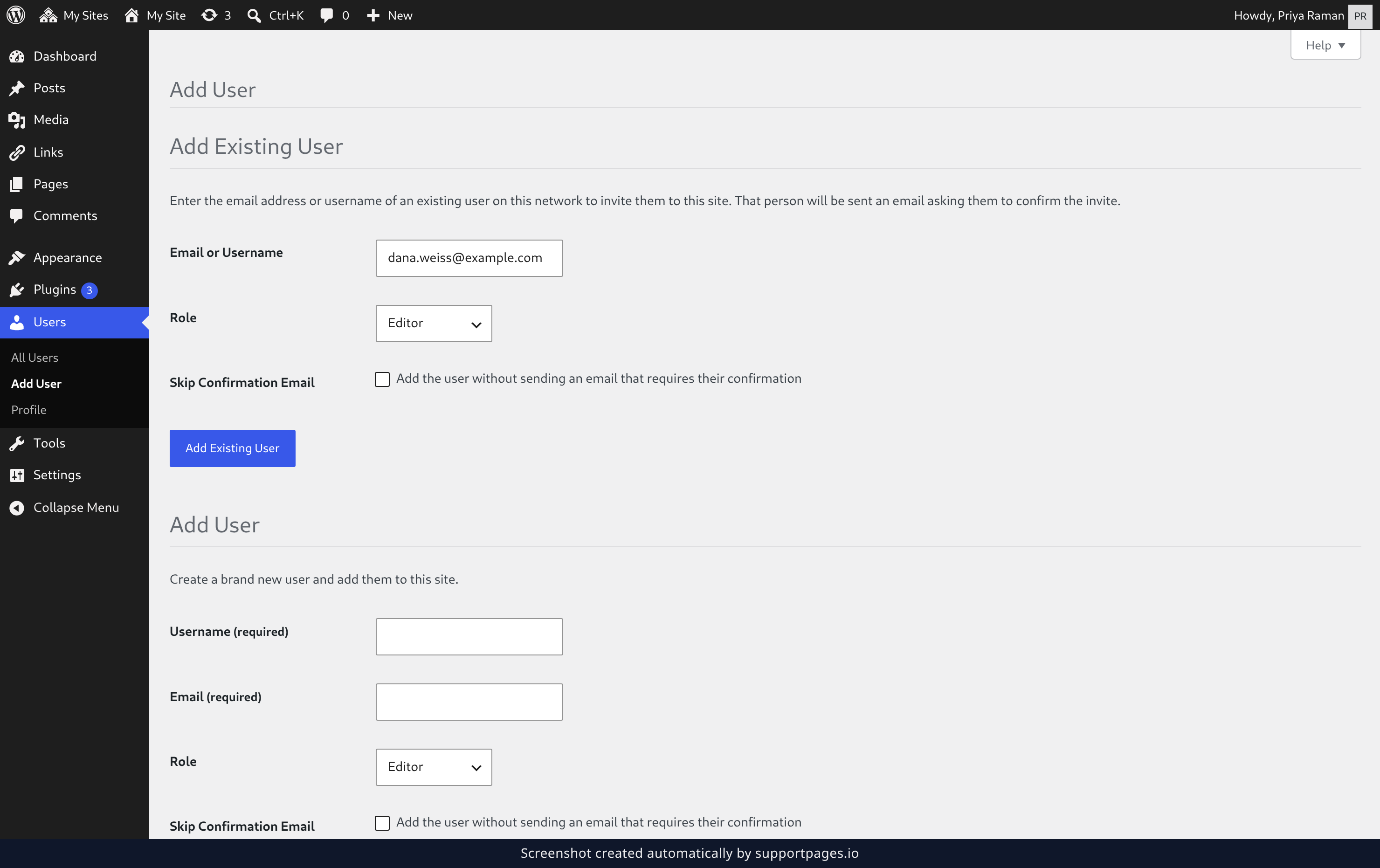Open the Role dropdown for existing user
1380x868 pixels.
click(x=433, y=323)
